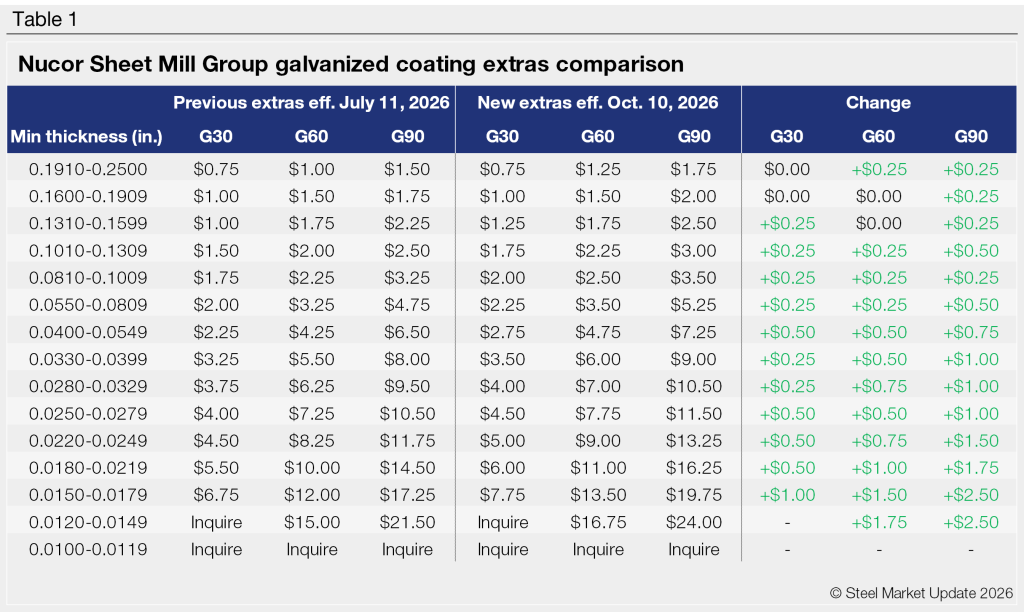Viewport: 1024px width, 612px height.
Task: Select thickness row 0.0120-0.0149
Action: point(512,522)
